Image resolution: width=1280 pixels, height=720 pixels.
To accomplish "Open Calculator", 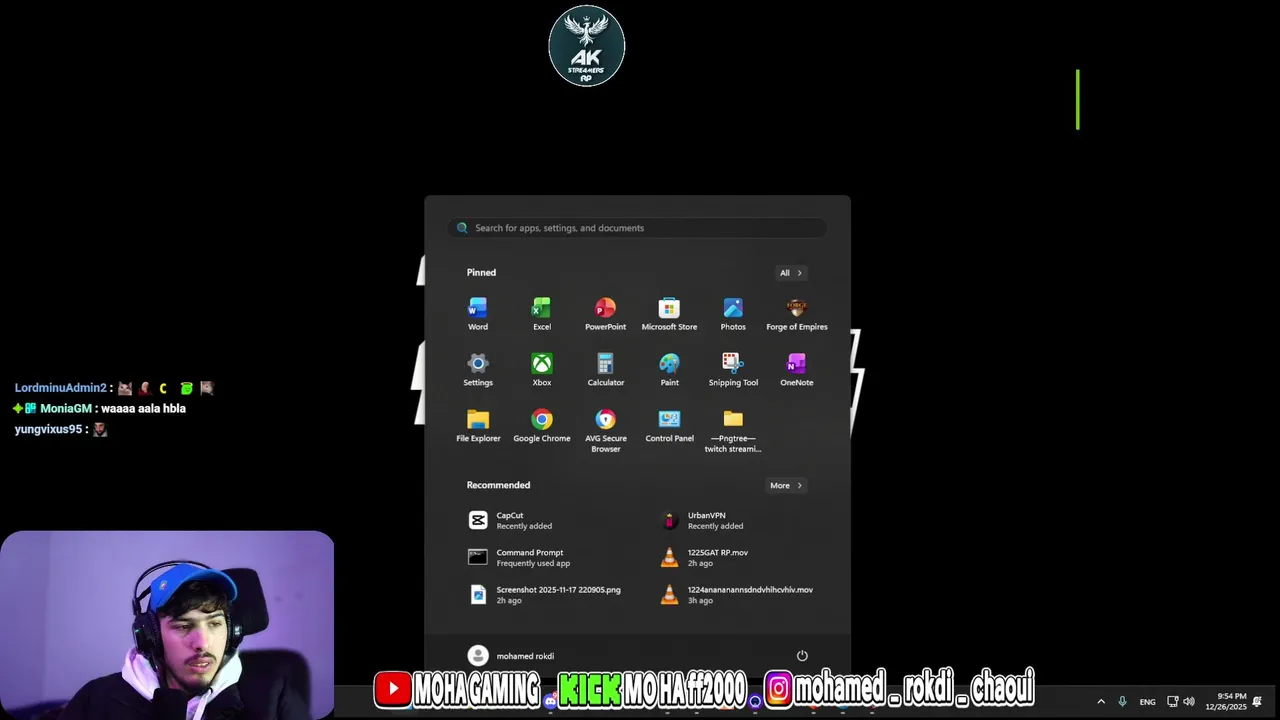I will [606, 370].
